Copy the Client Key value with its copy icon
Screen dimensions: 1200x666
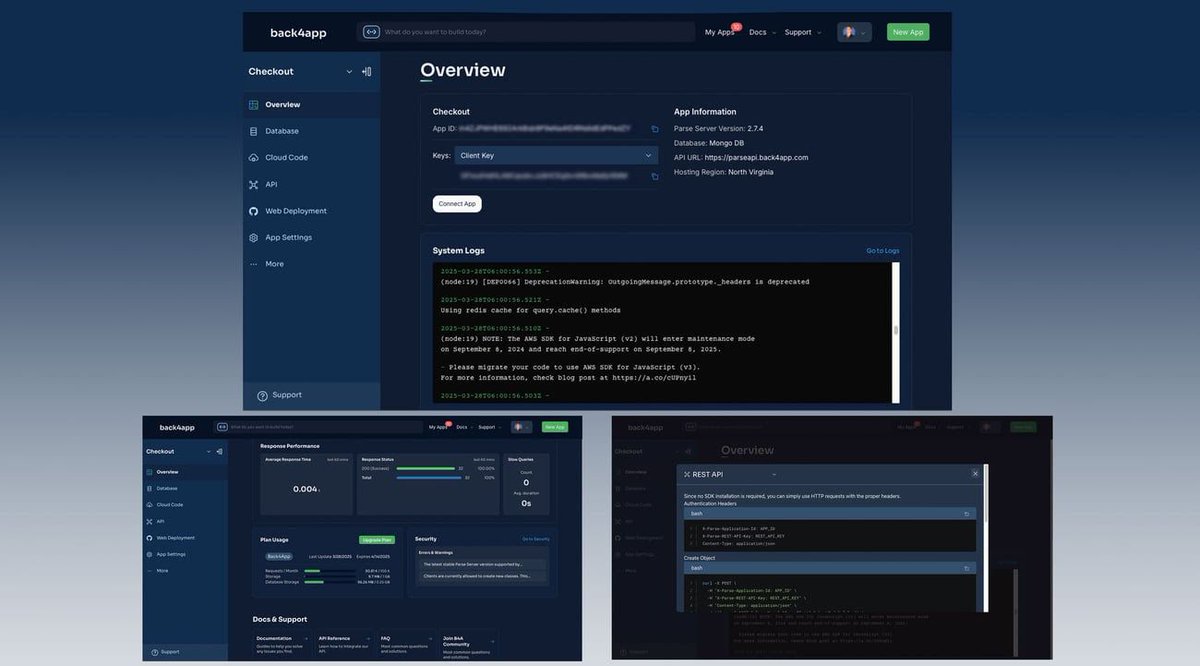655,177
